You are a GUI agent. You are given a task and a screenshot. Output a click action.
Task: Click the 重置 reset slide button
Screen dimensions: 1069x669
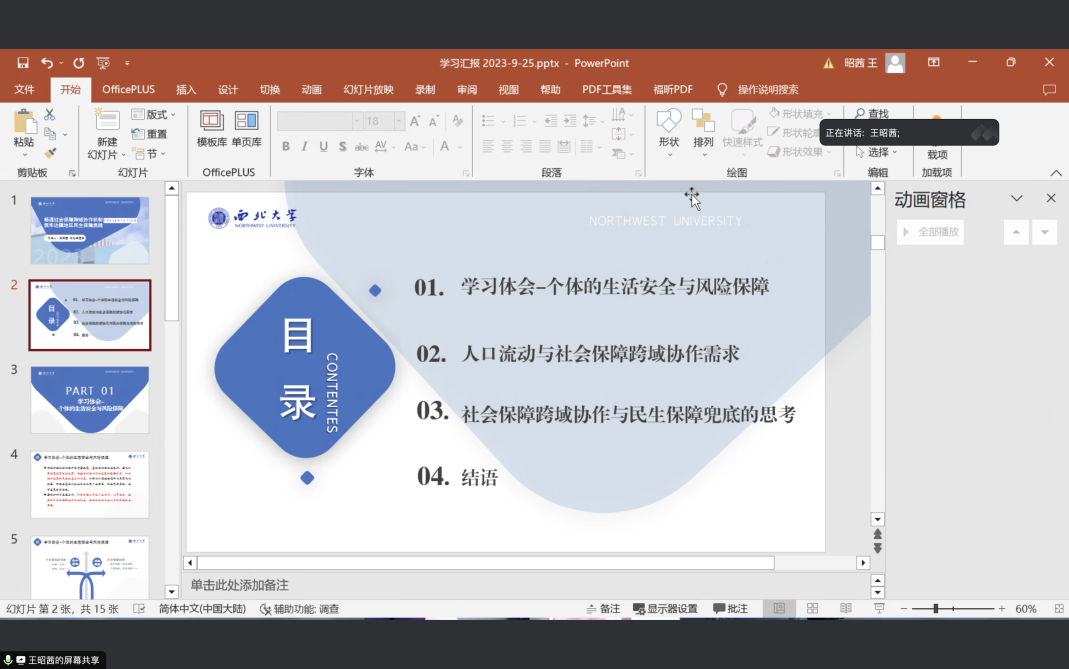(150, 134)
